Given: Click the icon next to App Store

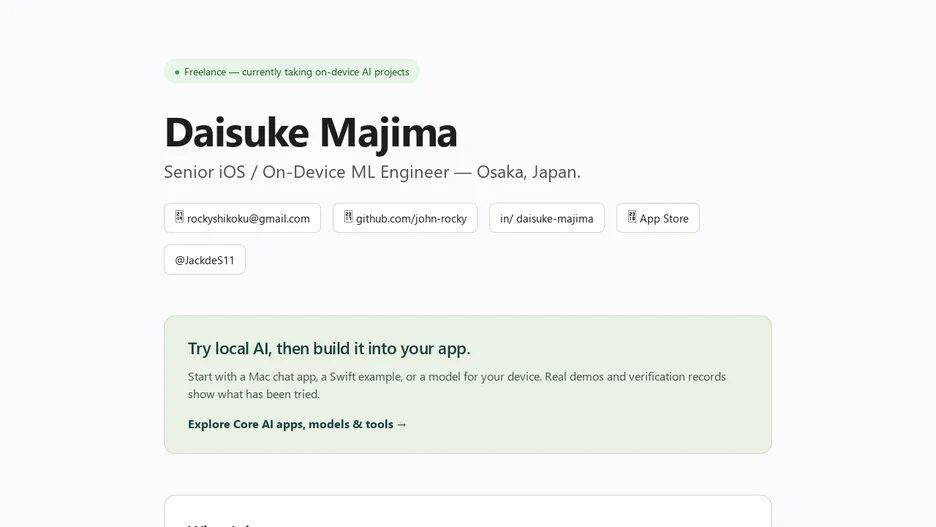Looking at the screenshot, I should click(632, 217).
